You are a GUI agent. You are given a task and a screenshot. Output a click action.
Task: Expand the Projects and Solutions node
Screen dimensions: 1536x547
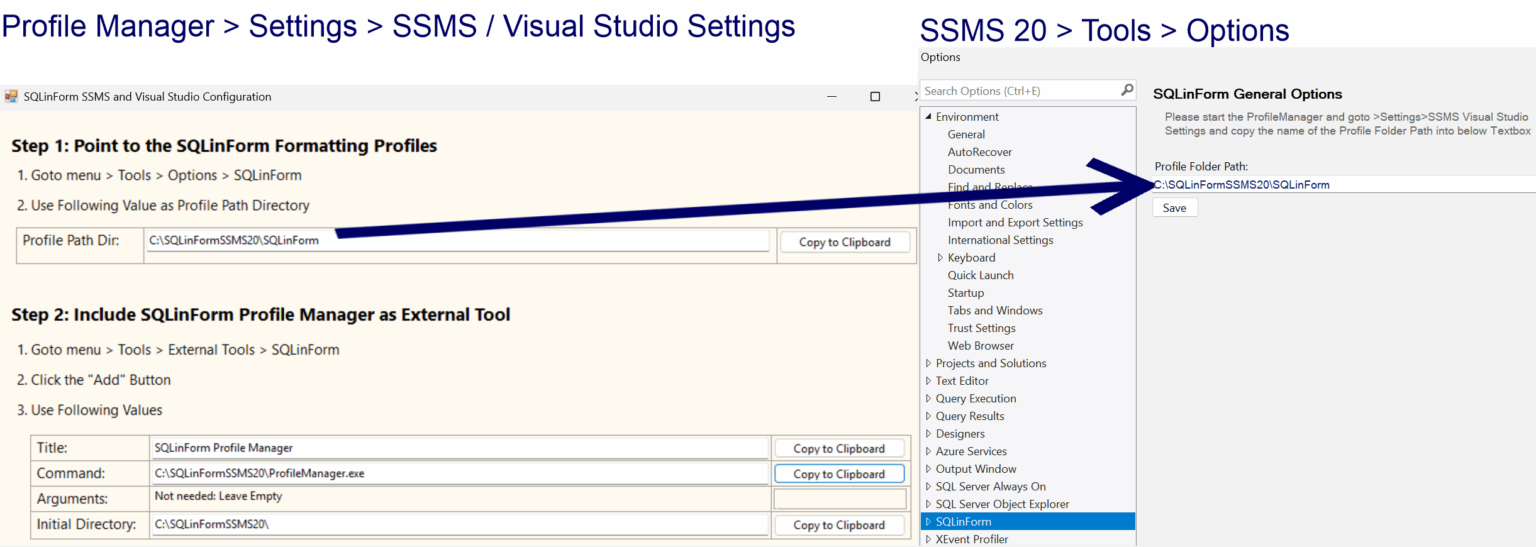tap(929, 364)
